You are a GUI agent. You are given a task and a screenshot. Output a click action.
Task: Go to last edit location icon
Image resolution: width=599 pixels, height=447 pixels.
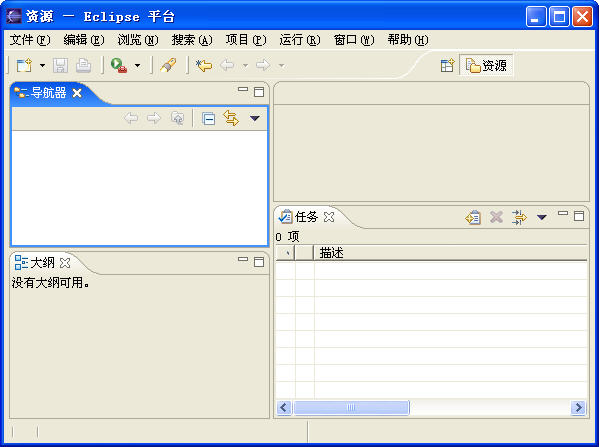click(x=204, y=65)
